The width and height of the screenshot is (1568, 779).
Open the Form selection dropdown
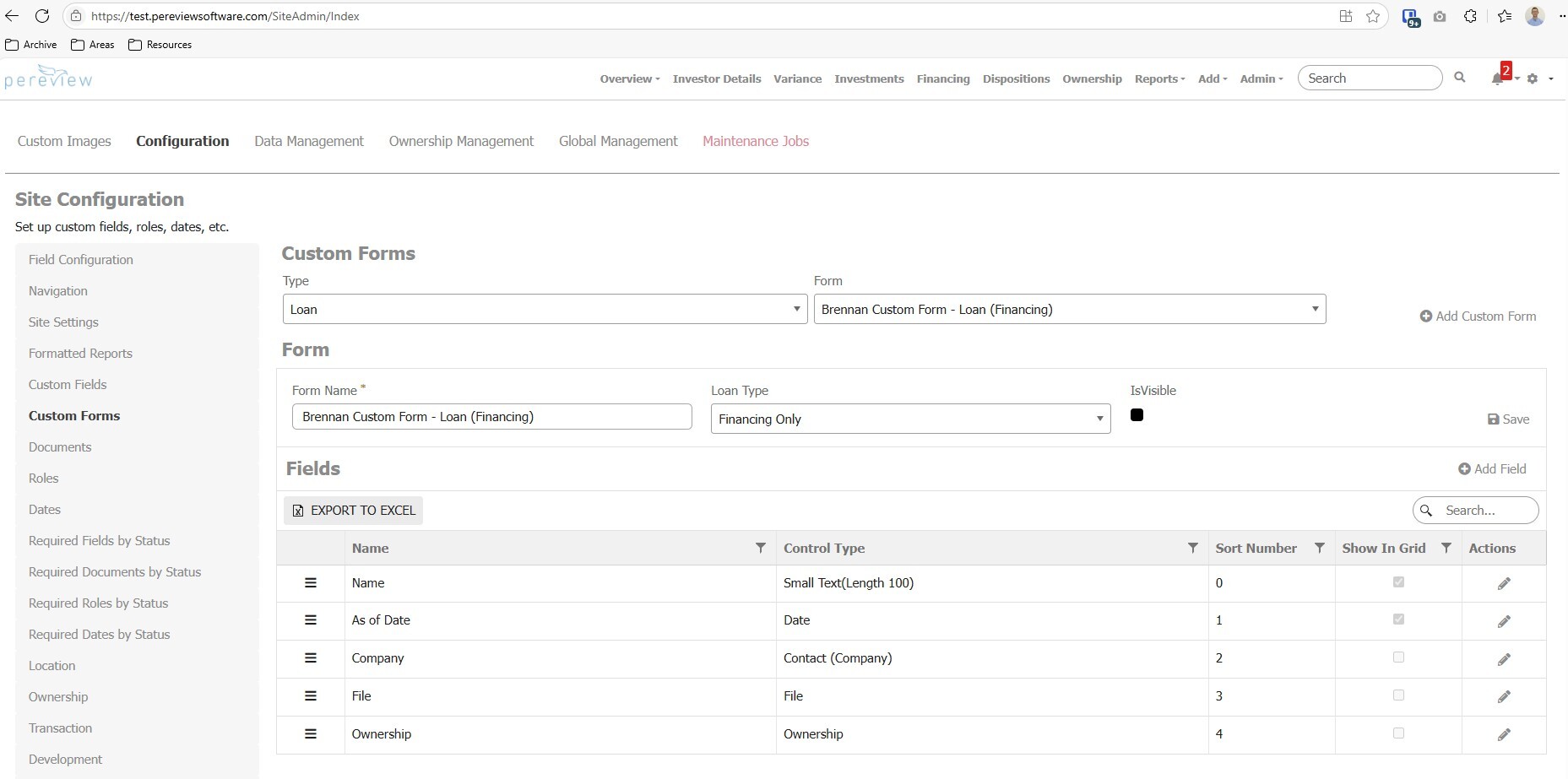point(1069,309)
